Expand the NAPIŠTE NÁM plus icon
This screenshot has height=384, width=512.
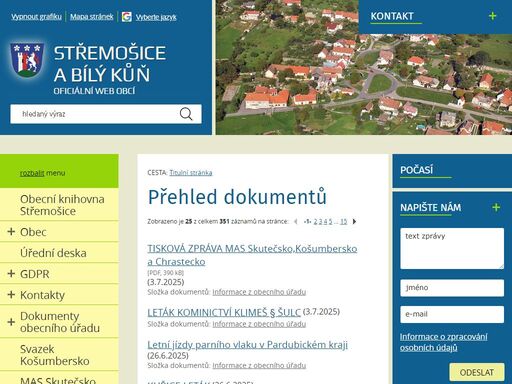[496, 207]
